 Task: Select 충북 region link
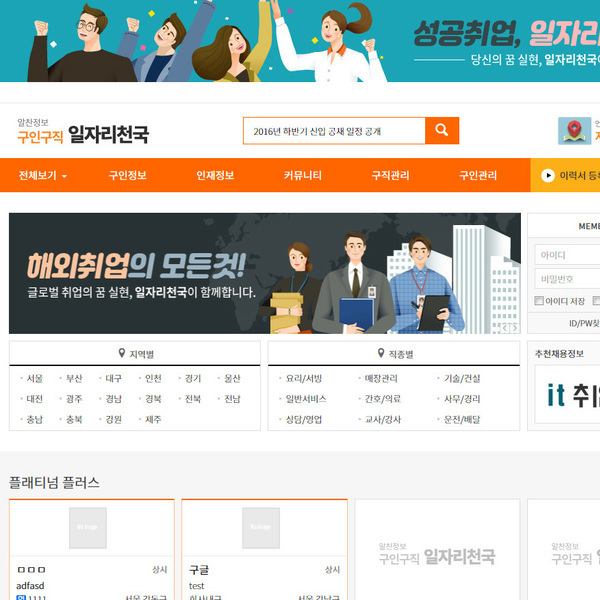74,419
